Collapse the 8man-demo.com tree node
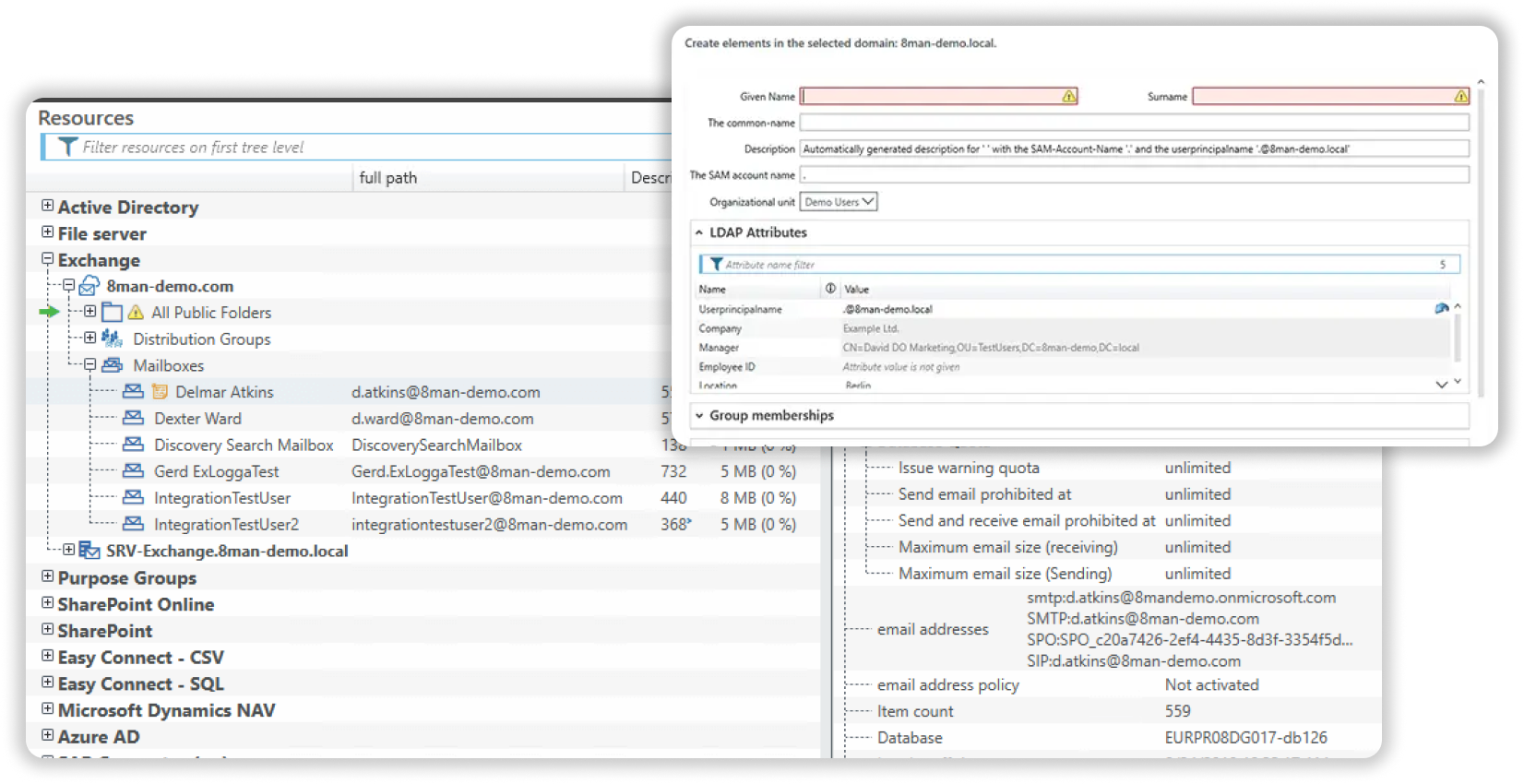 coord(68,286)
